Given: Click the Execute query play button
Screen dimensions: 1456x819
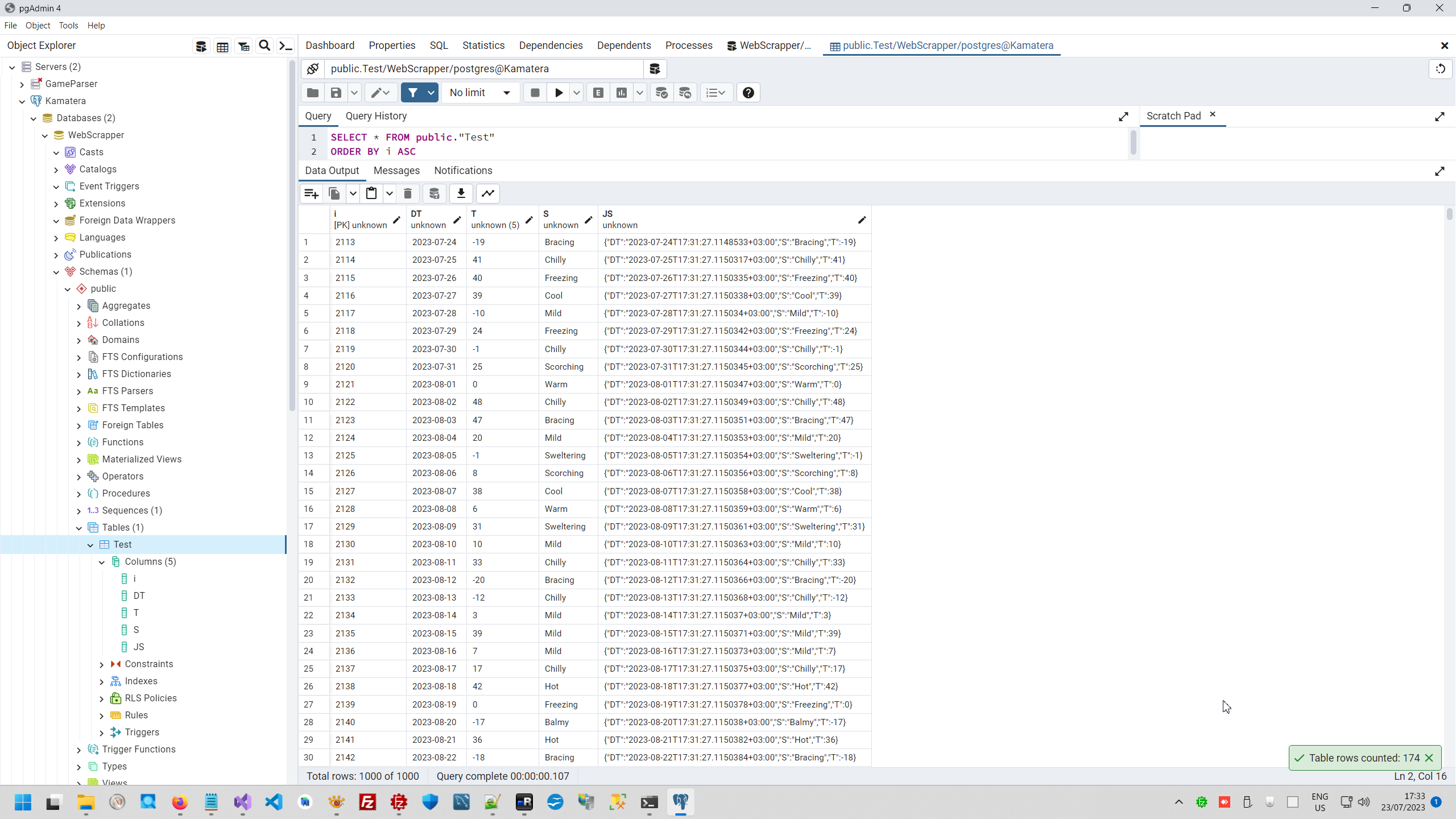Looking at the screenshot, I should coord(559,93).
